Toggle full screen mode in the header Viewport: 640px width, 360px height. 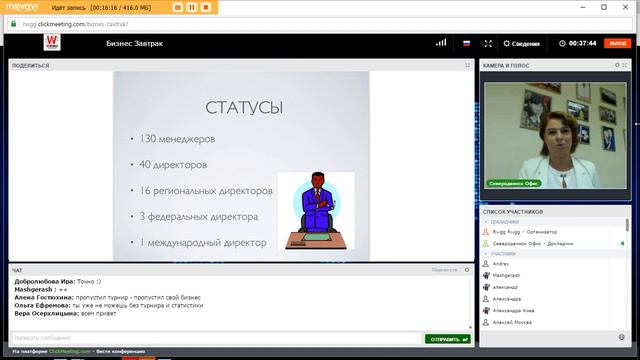click(488, 43)
